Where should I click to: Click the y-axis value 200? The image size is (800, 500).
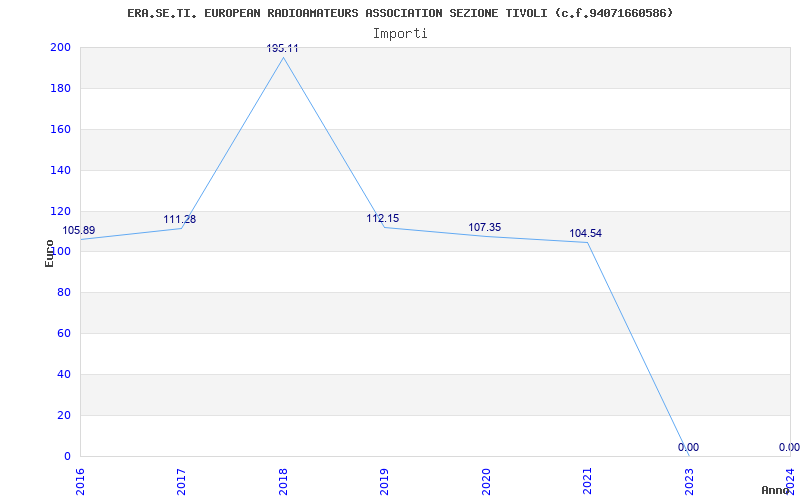click(x=60, y=47)
